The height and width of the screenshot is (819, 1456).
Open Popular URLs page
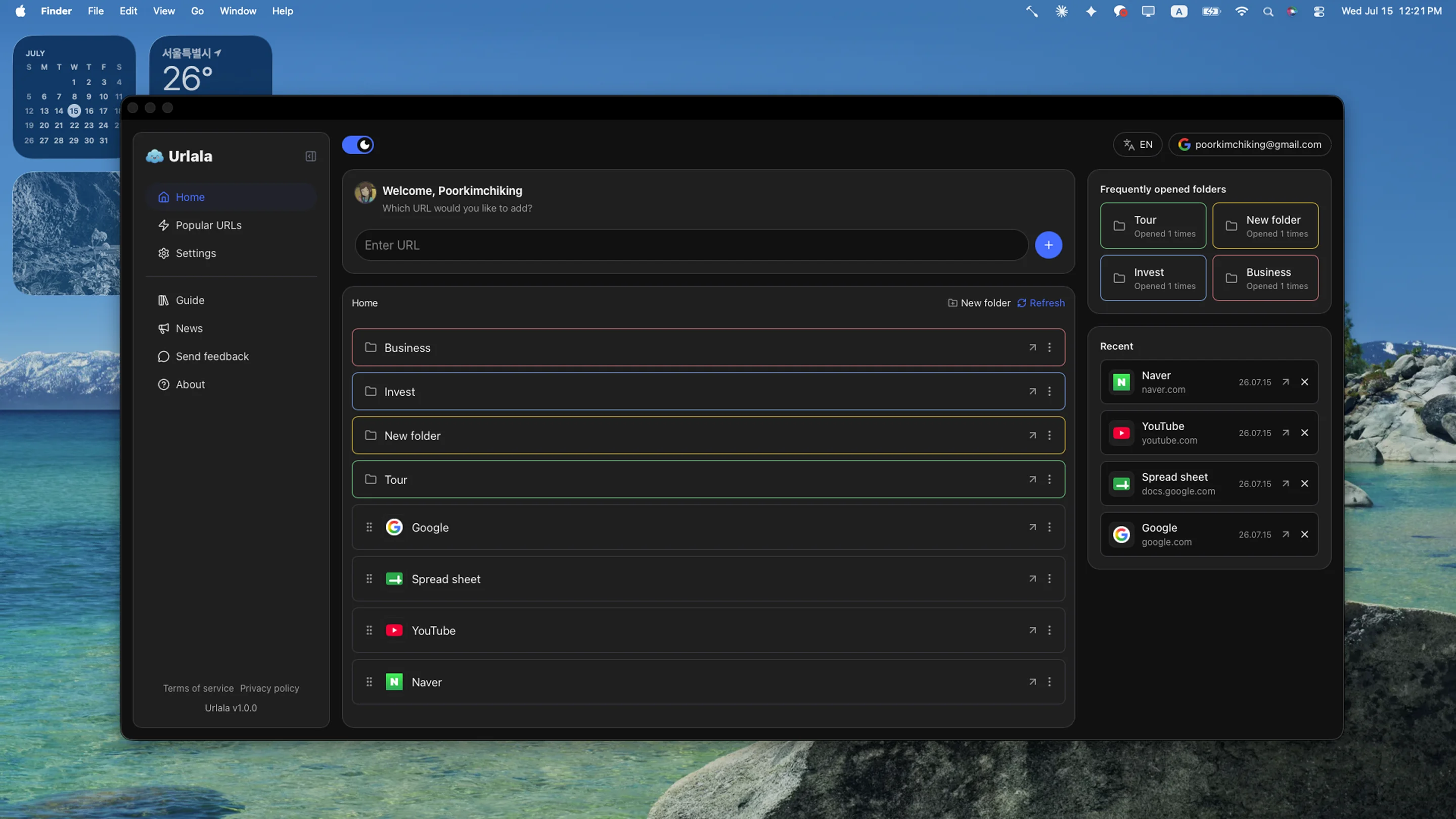pyautogui.click(x=231, y=225)
